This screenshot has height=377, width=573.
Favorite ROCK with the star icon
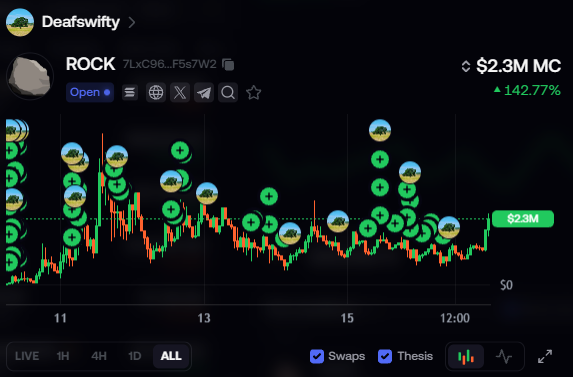(x=254, y=93)
